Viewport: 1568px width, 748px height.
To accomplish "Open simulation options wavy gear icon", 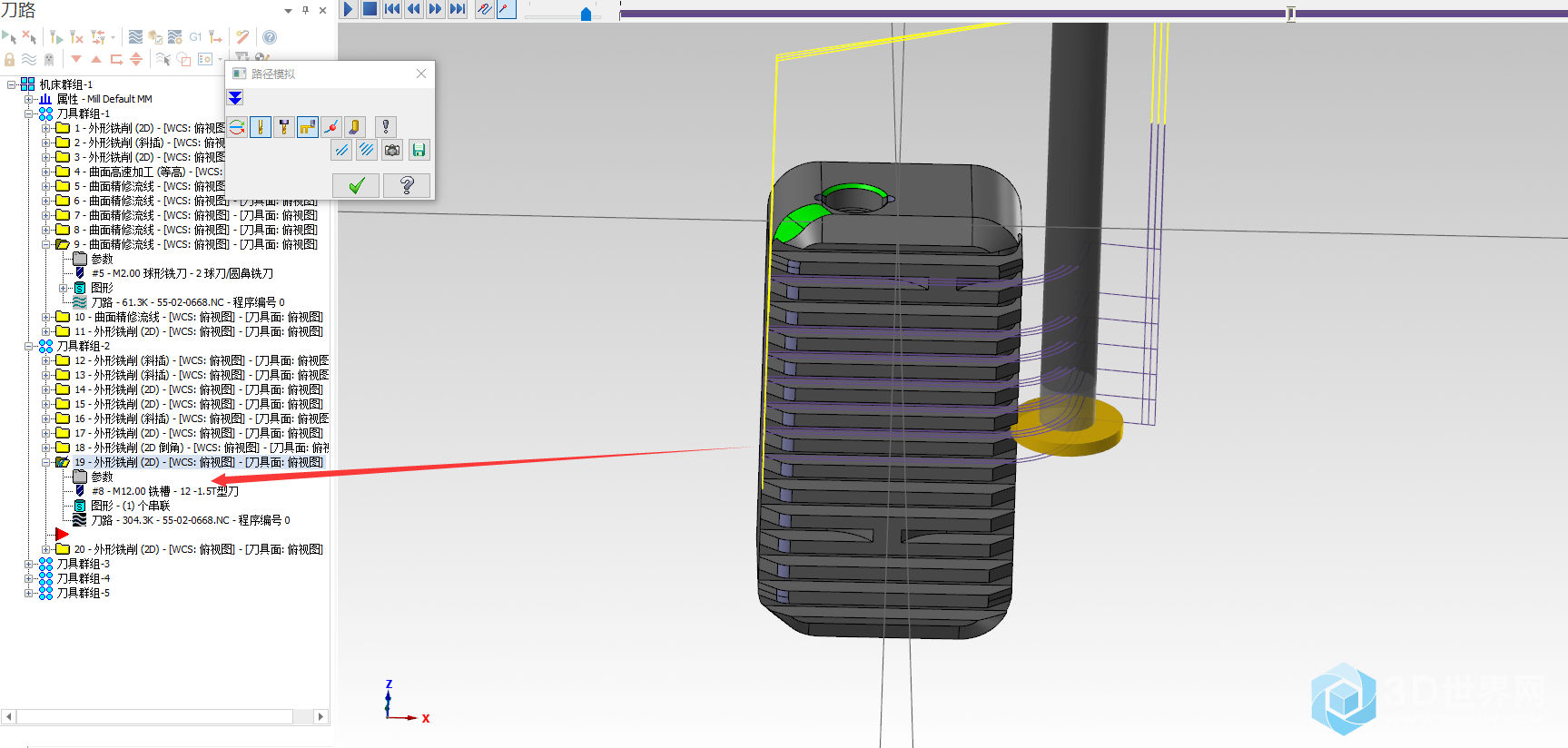I will point(175,36).
